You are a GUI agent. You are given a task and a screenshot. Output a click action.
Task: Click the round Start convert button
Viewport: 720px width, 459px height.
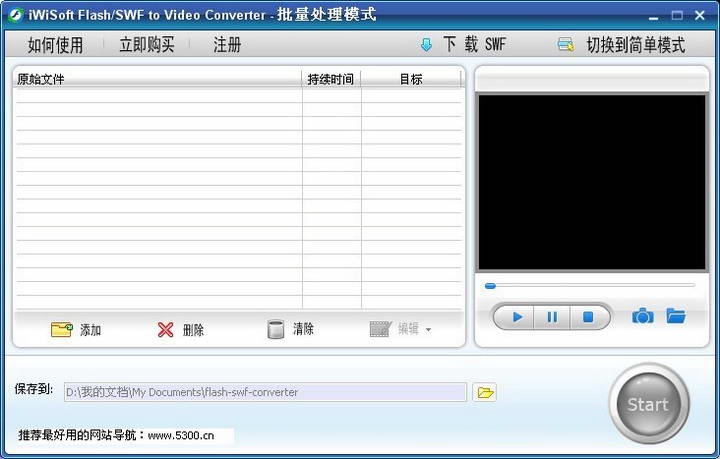[649, 404]
